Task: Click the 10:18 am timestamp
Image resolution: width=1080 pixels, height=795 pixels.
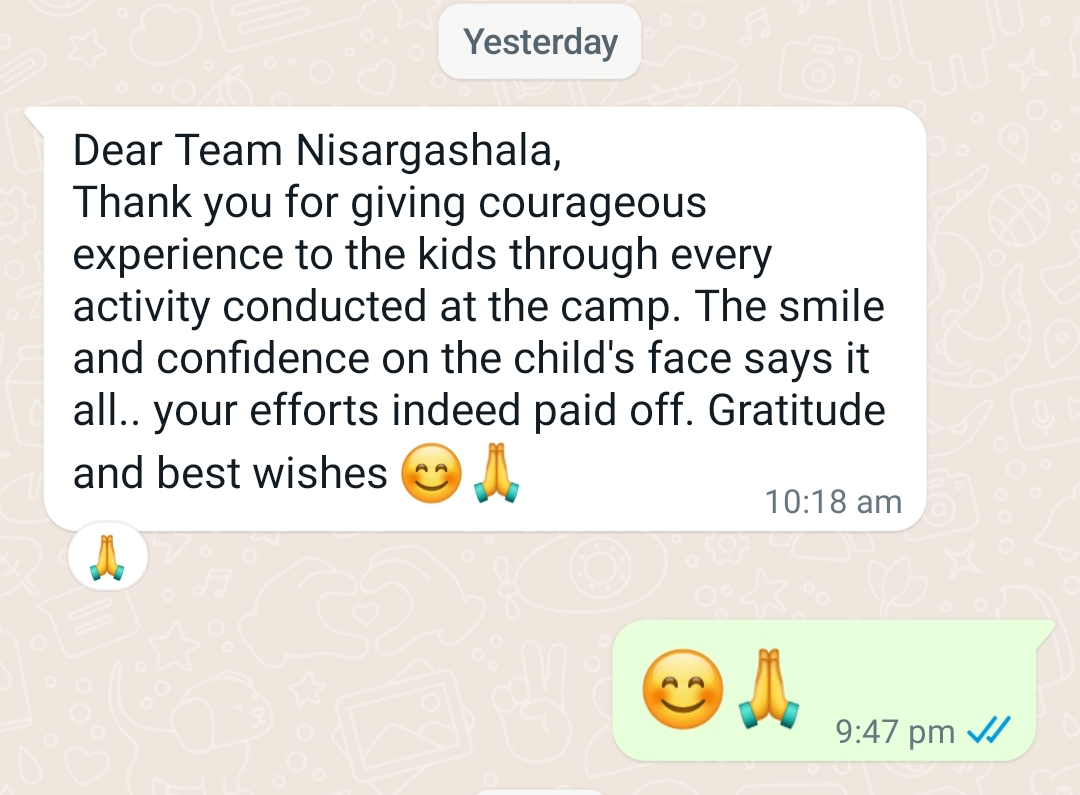Action: [x=833, y=502]
